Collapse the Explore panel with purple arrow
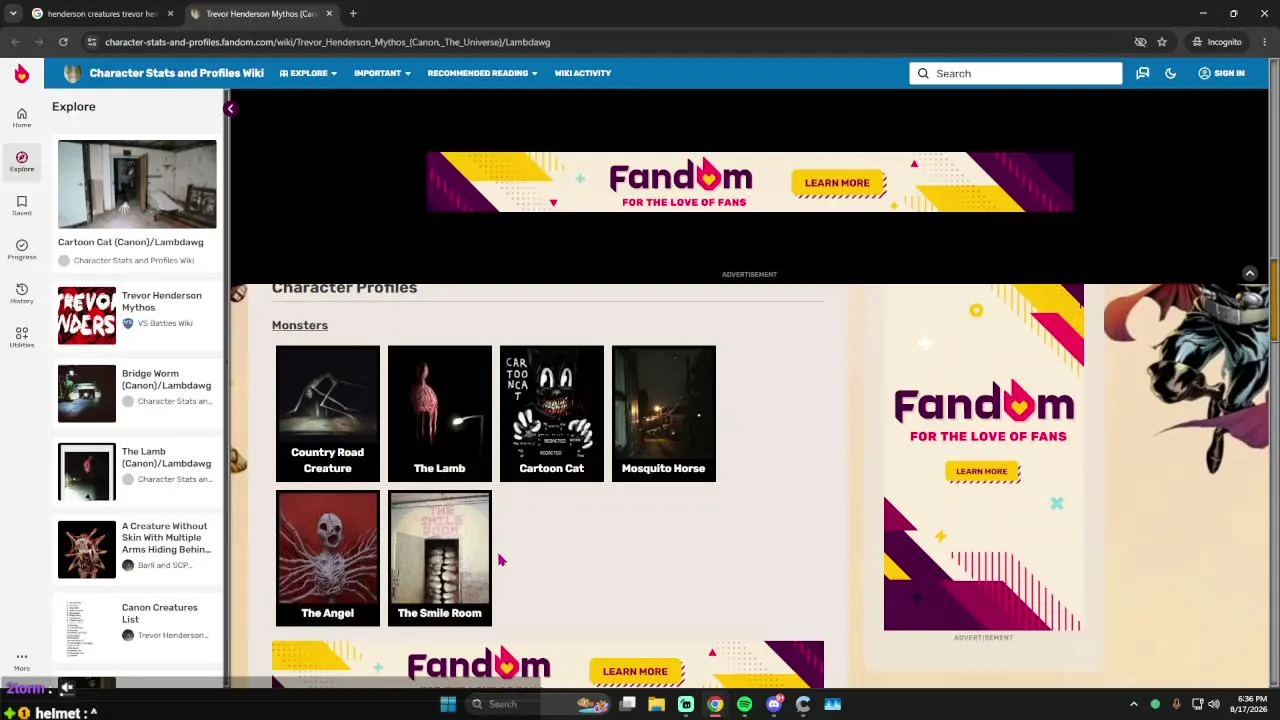The image size is (1280, 720). 230,108
